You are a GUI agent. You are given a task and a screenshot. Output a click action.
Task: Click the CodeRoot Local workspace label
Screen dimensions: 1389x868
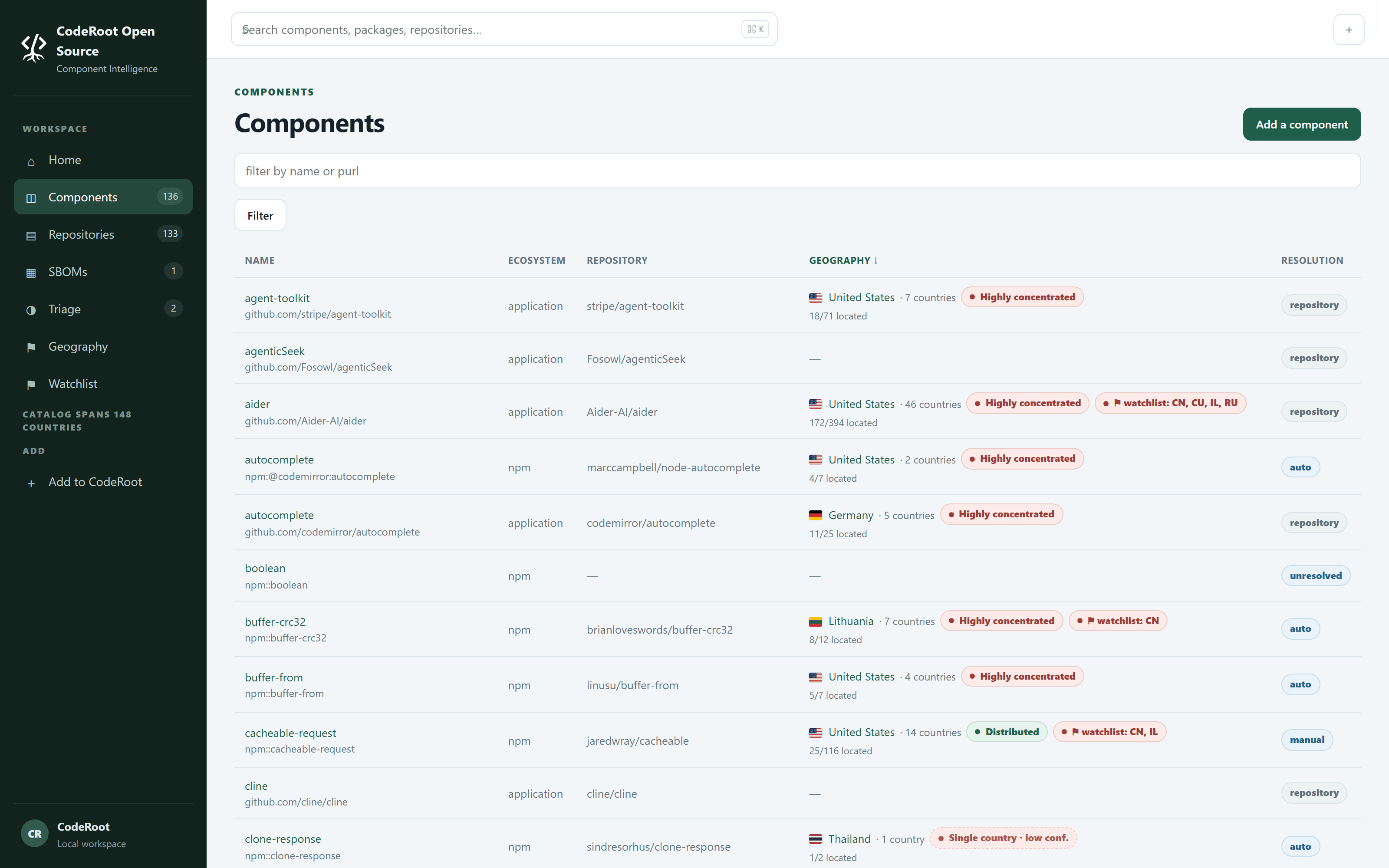pyautogui.click(x=91, y=835)
